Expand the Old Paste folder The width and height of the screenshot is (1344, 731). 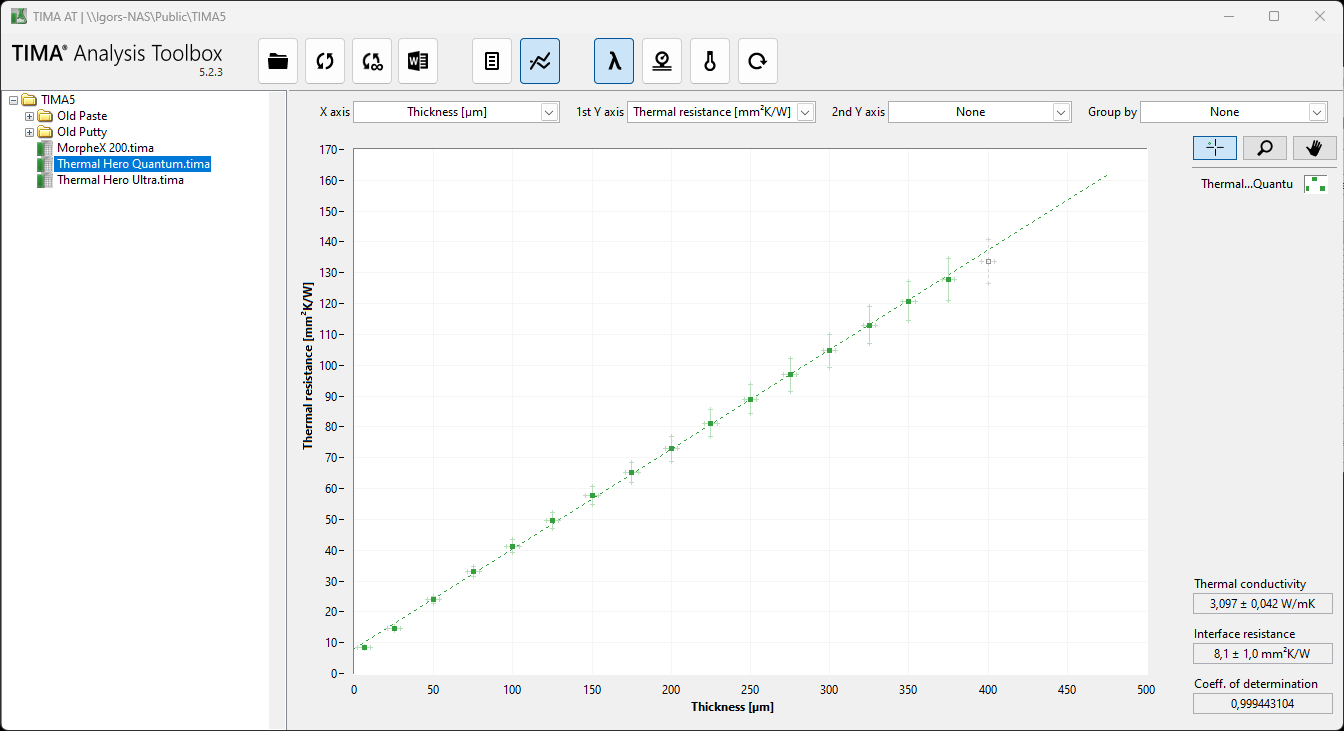[29, 116]
